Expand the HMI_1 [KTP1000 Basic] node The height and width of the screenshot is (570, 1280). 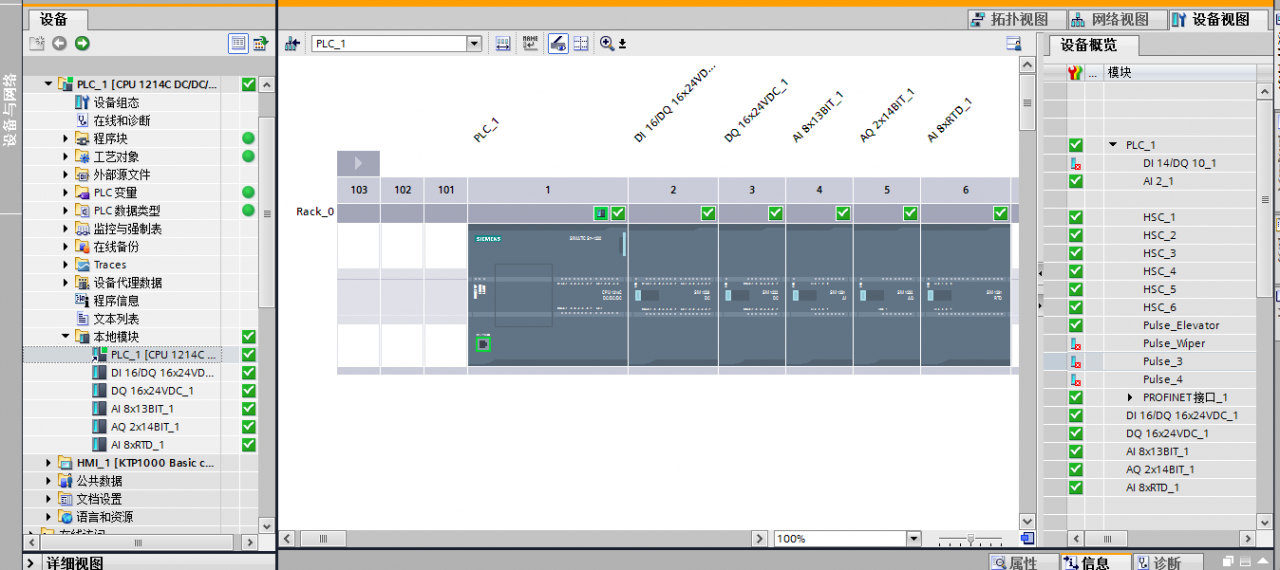[x=49, y=463]
